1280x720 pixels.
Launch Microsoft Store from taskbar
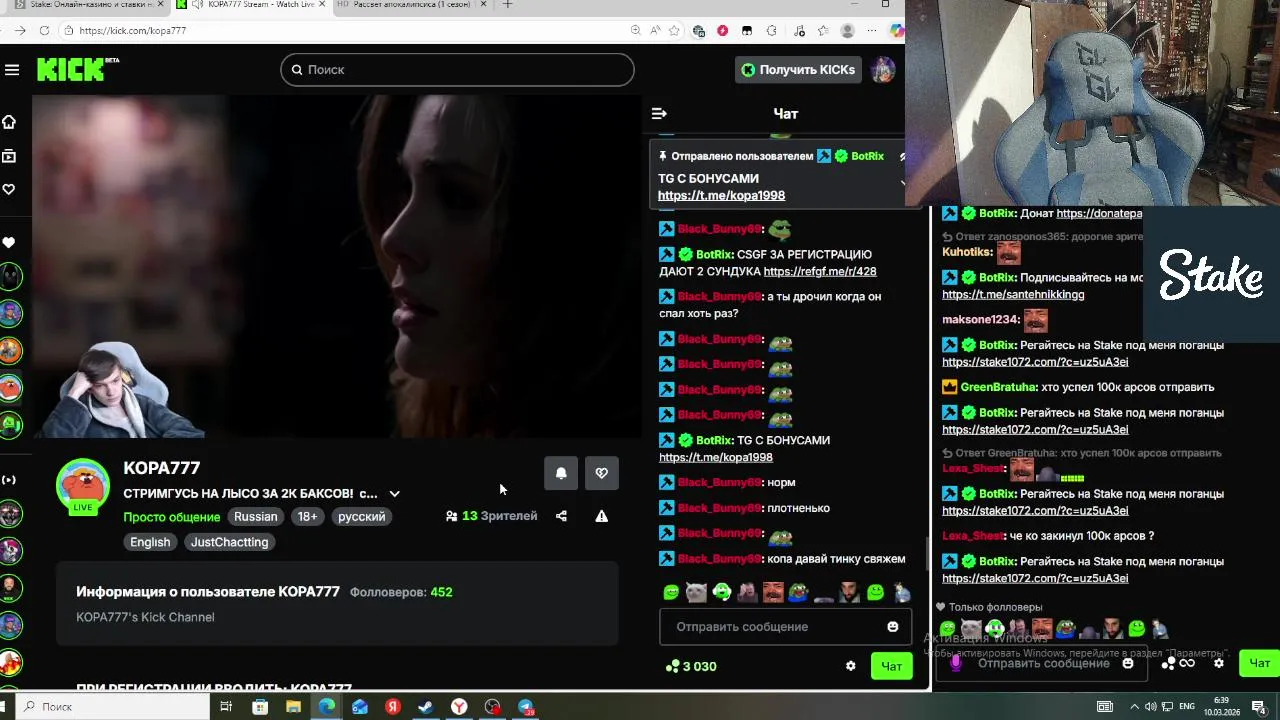[x=260, y=707]
